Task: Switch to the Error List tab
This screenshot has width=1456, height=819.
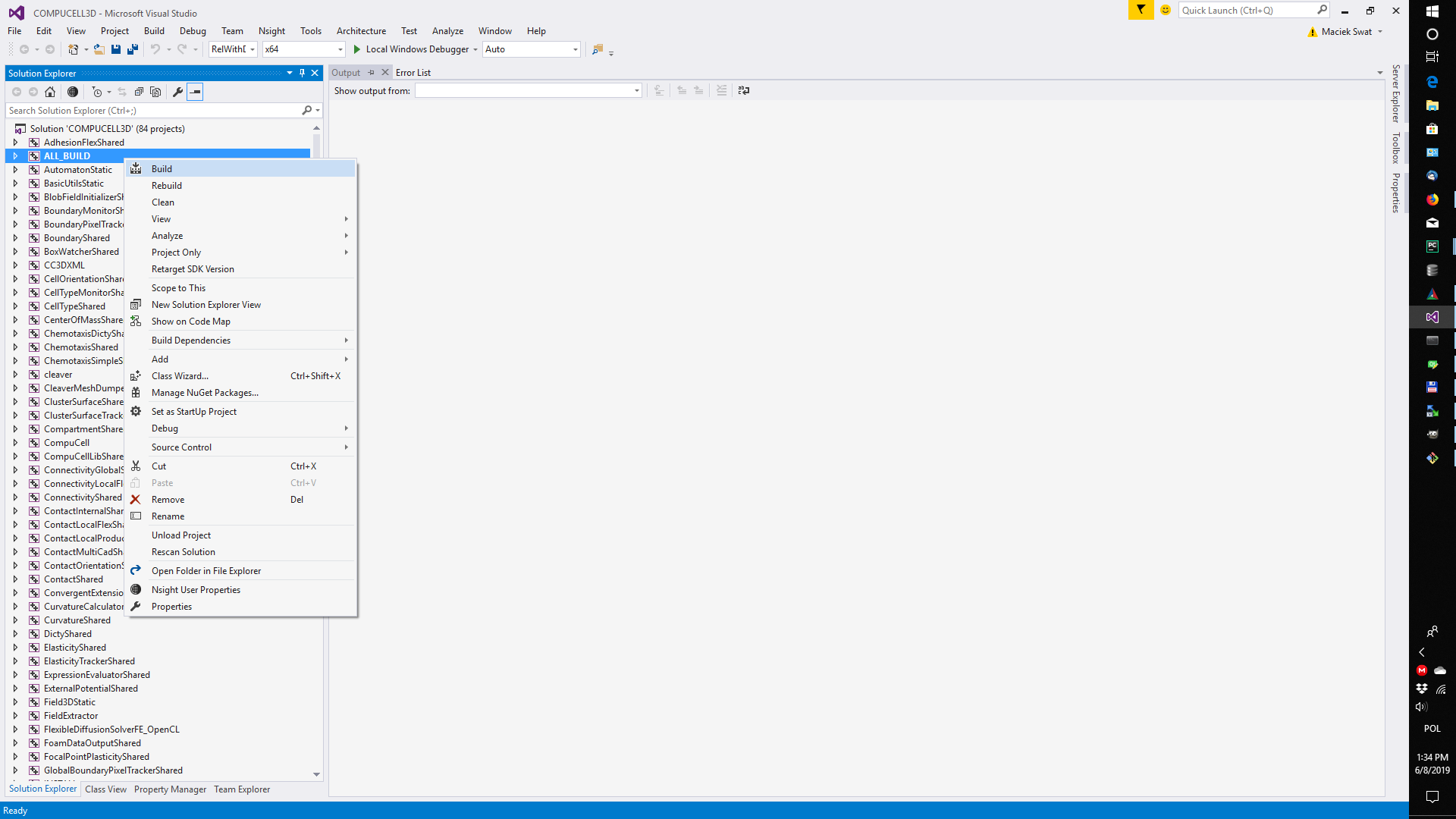Action: pos(413,73)
